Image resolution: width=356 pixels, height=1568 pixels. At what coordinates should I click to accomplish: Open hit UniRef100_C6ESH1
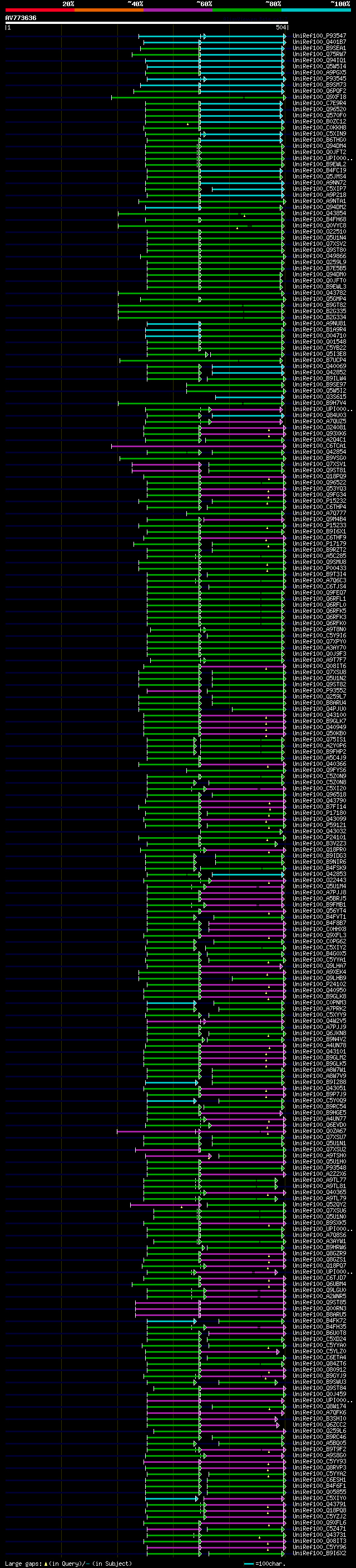pos(319,1480)
